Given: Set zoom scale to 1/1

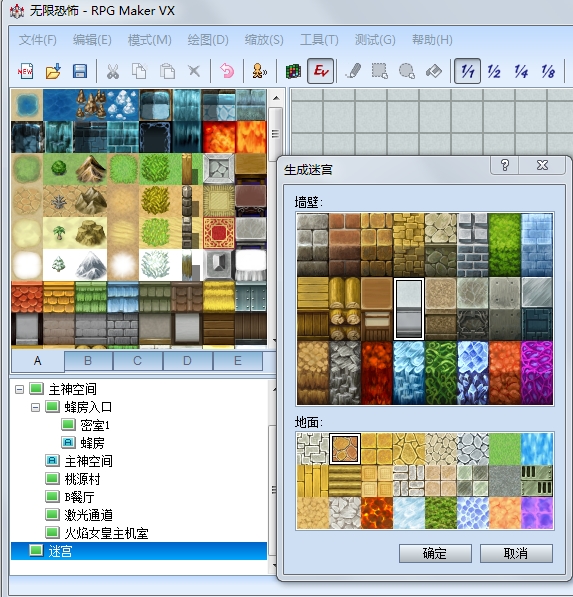Looking at the screenshot, I should [x=467, y=71].
